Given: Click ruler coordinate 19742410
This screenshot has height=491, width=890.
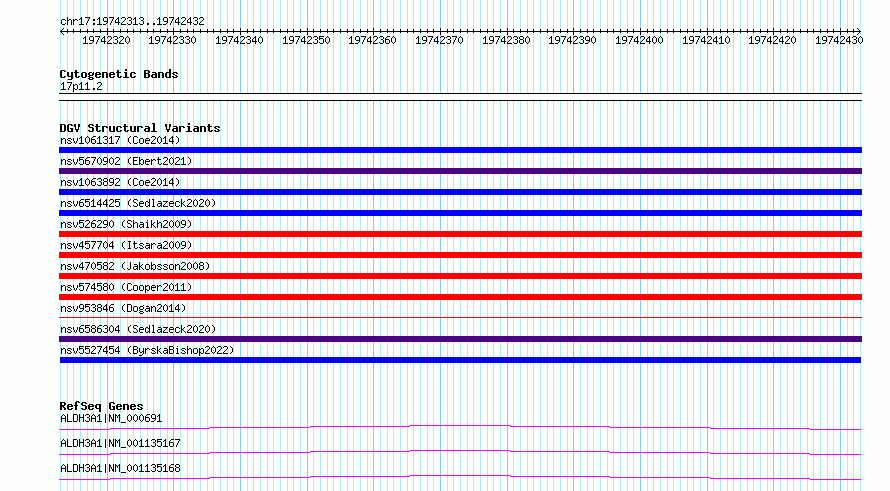Looking at the screenshot, I should pos(706,40).
